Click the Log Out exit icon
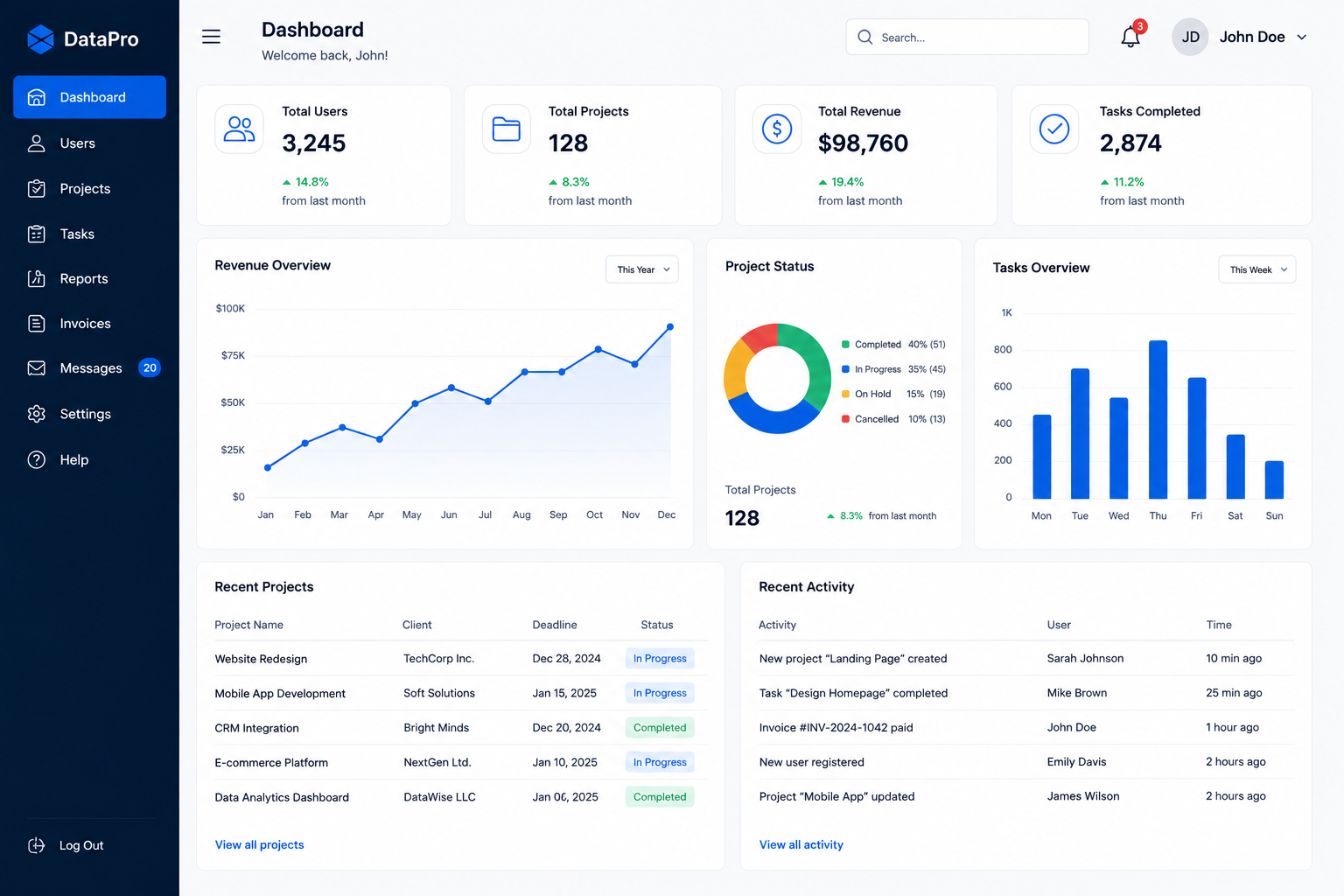Image resolution: width=1344 pixels, height=896 pixels. [37, 845]
